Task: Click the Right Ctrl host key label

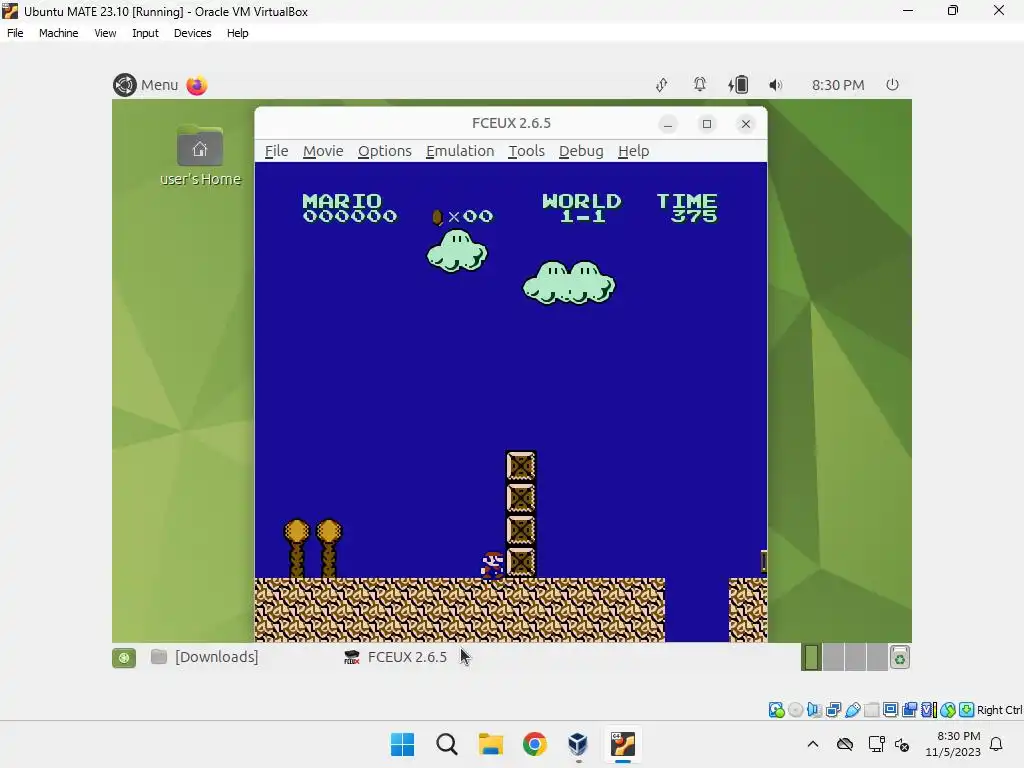Action: point(999,710)
